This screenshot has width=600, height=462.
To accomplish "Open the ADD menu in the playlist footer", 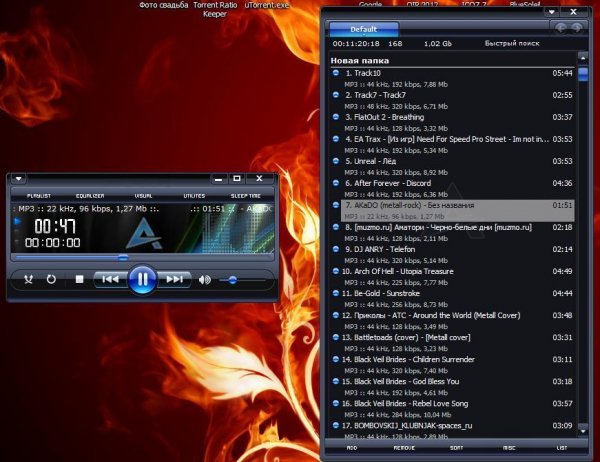I will 352,448.
